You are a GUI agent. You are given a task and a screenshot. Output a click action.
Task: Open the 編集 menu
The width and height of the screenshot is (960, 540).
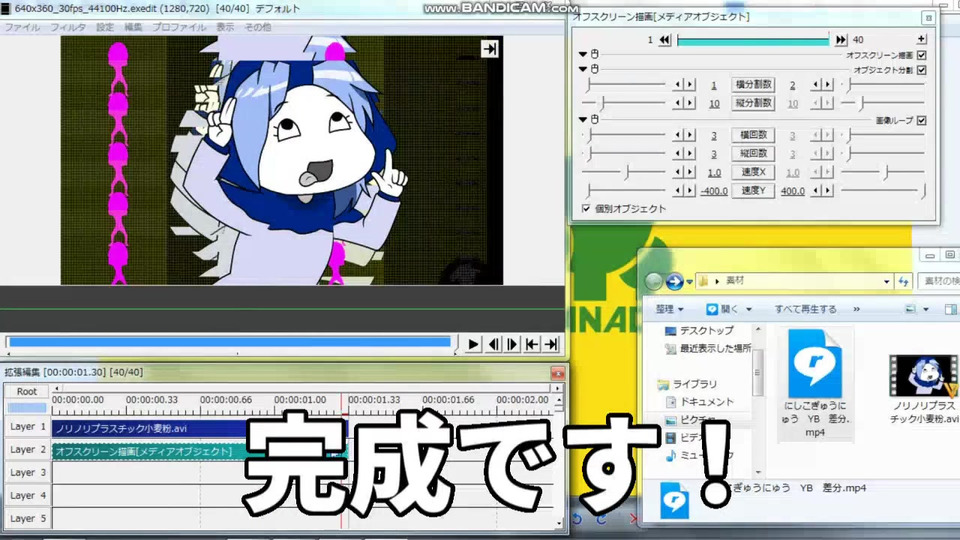point(133,28)
